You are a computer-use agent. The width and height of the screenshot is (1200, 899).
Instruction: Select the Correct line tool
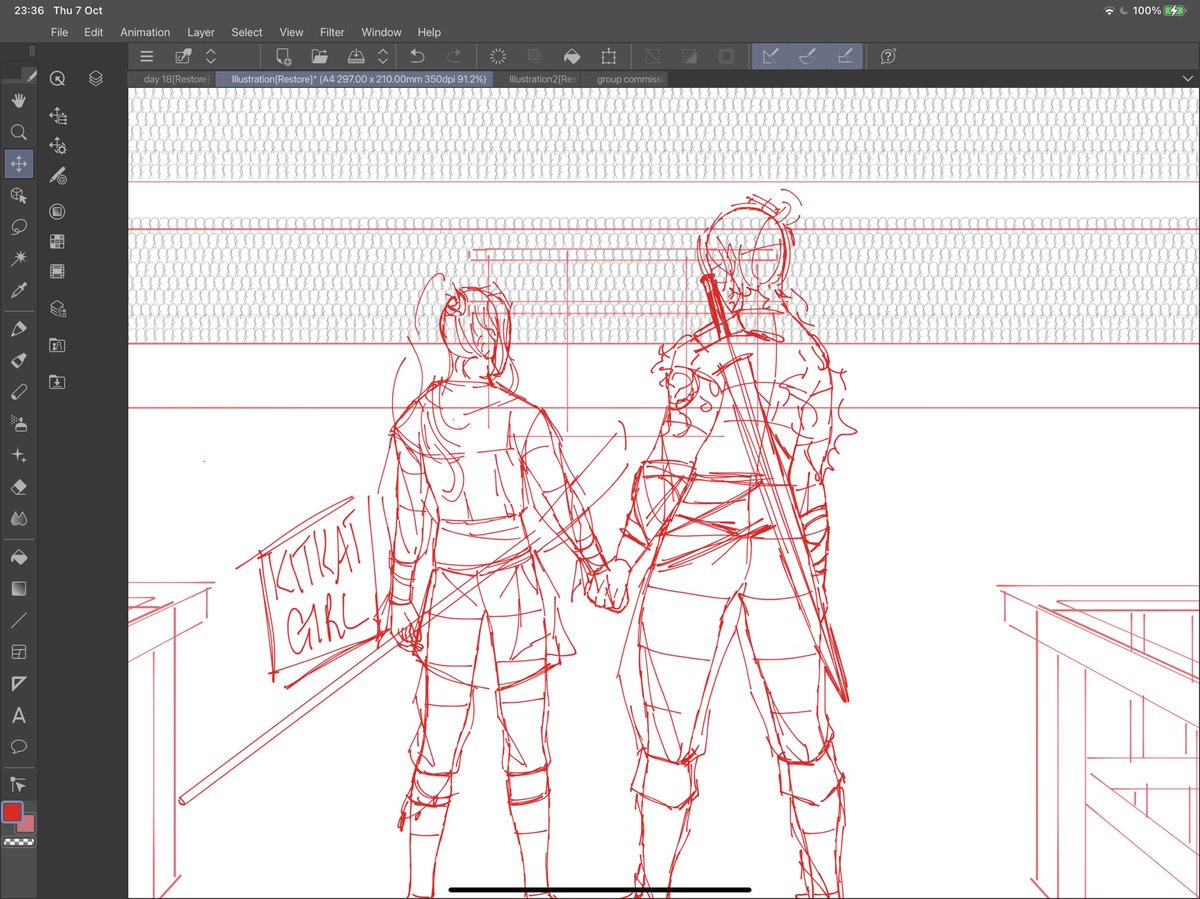click(x=18, y=785)
